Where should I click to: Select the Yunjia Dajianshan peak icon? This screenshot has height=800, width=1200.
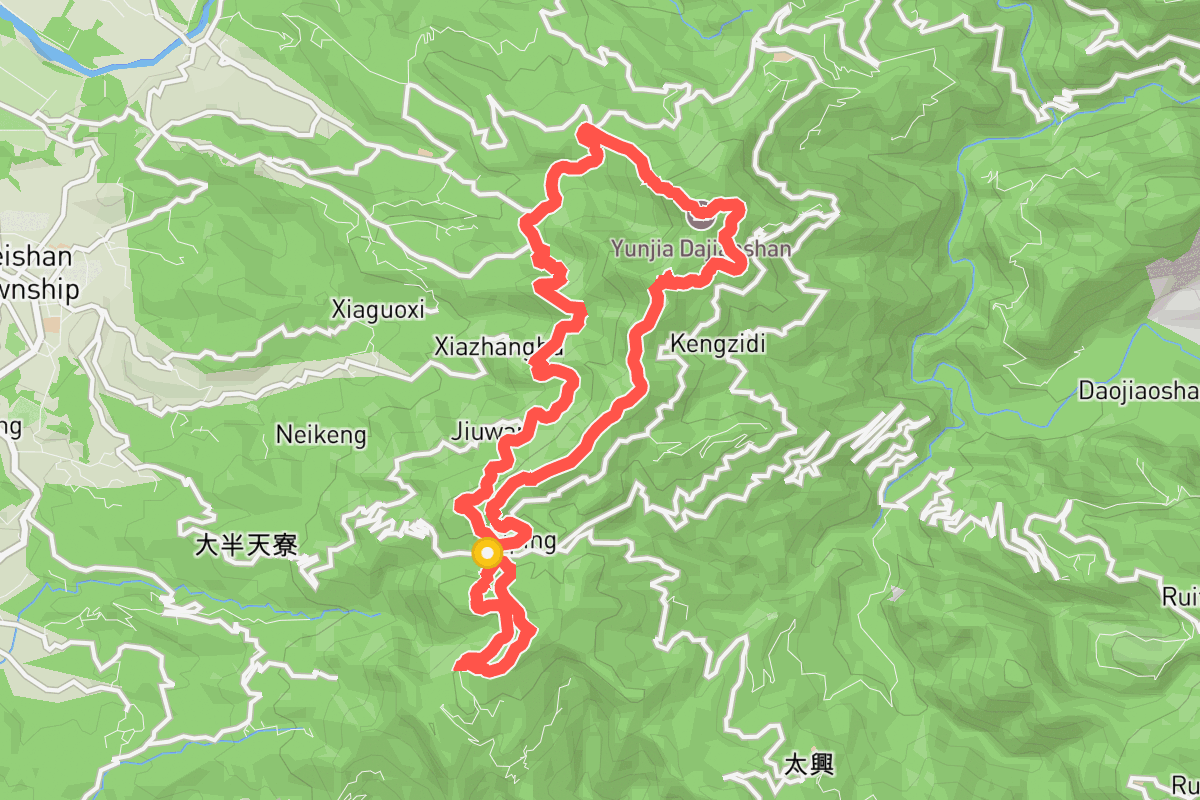pos(699,213)
